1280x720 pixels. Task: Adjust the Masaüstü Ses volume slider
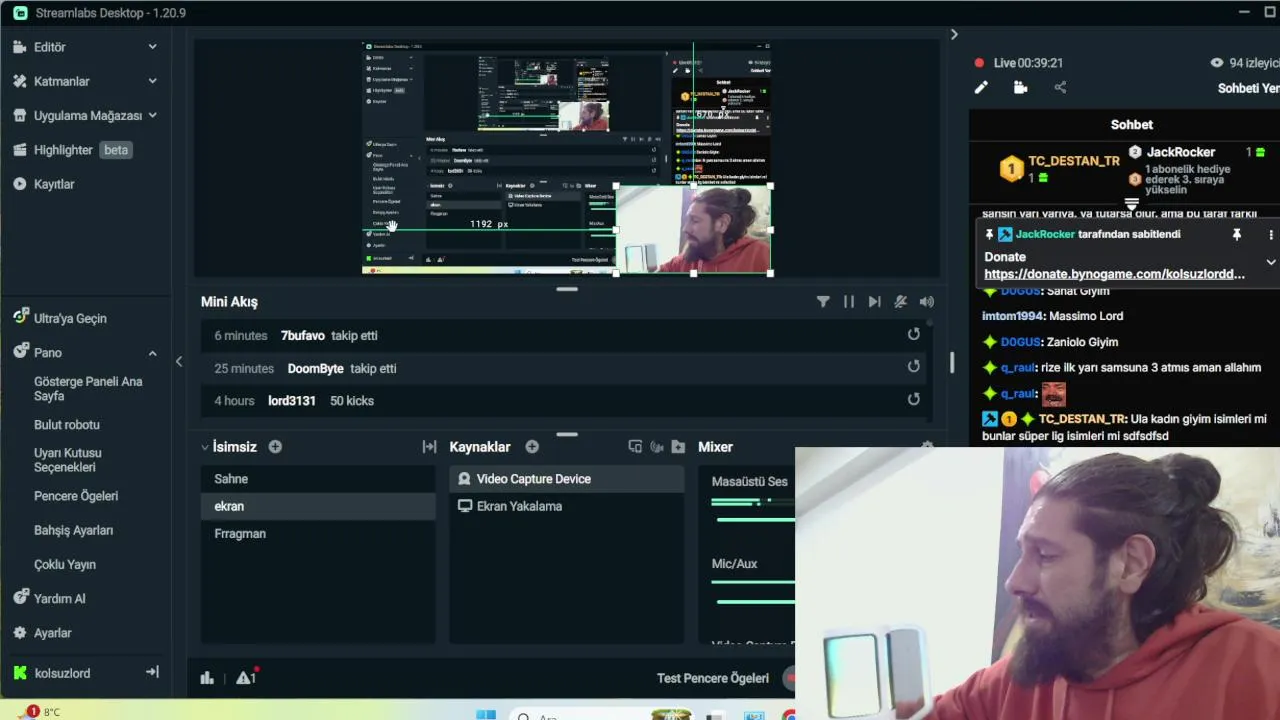pos(753,519)
